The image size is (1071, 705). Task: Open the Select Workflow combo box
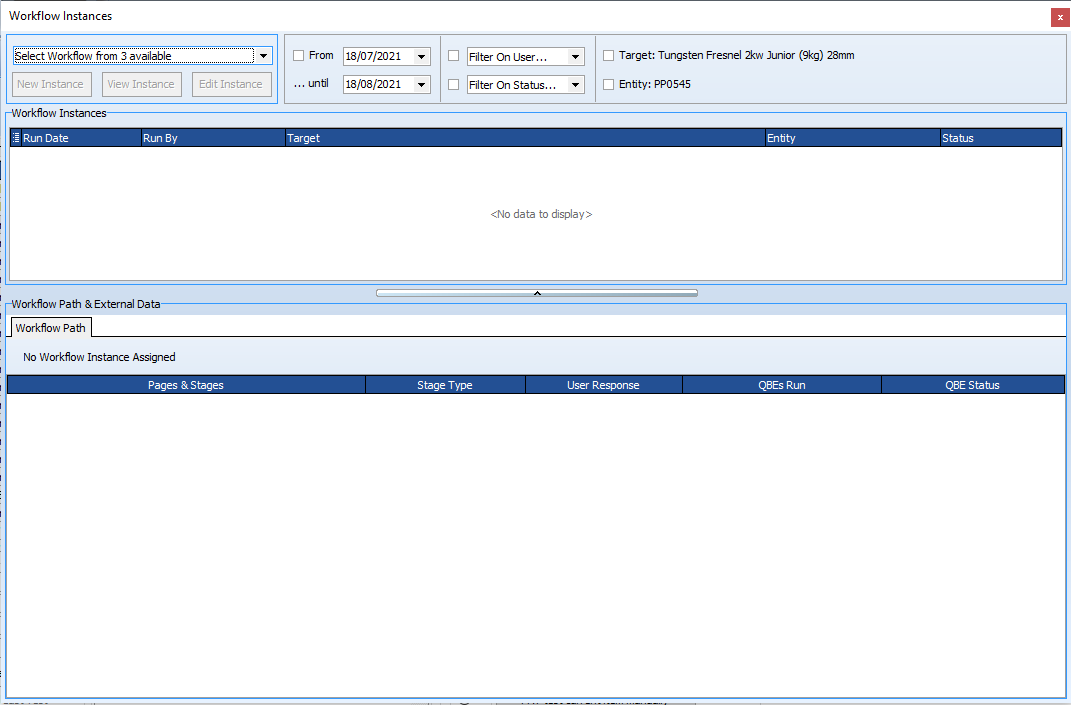(263, 55)
